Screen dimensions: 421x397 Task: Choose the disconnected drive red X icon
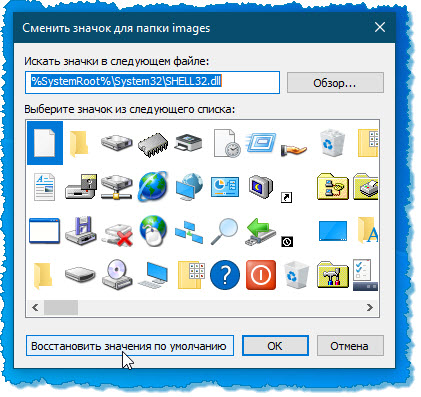click(117, 234)
